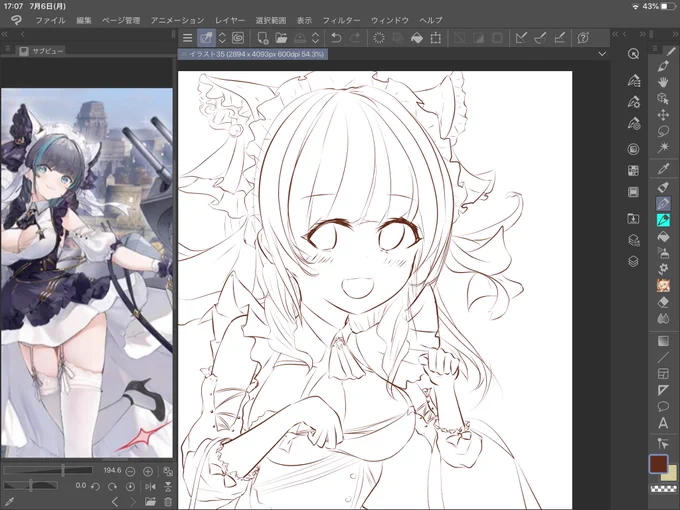Open the Layers palette icon
This screenshot has height=510, width=680.
633,261
